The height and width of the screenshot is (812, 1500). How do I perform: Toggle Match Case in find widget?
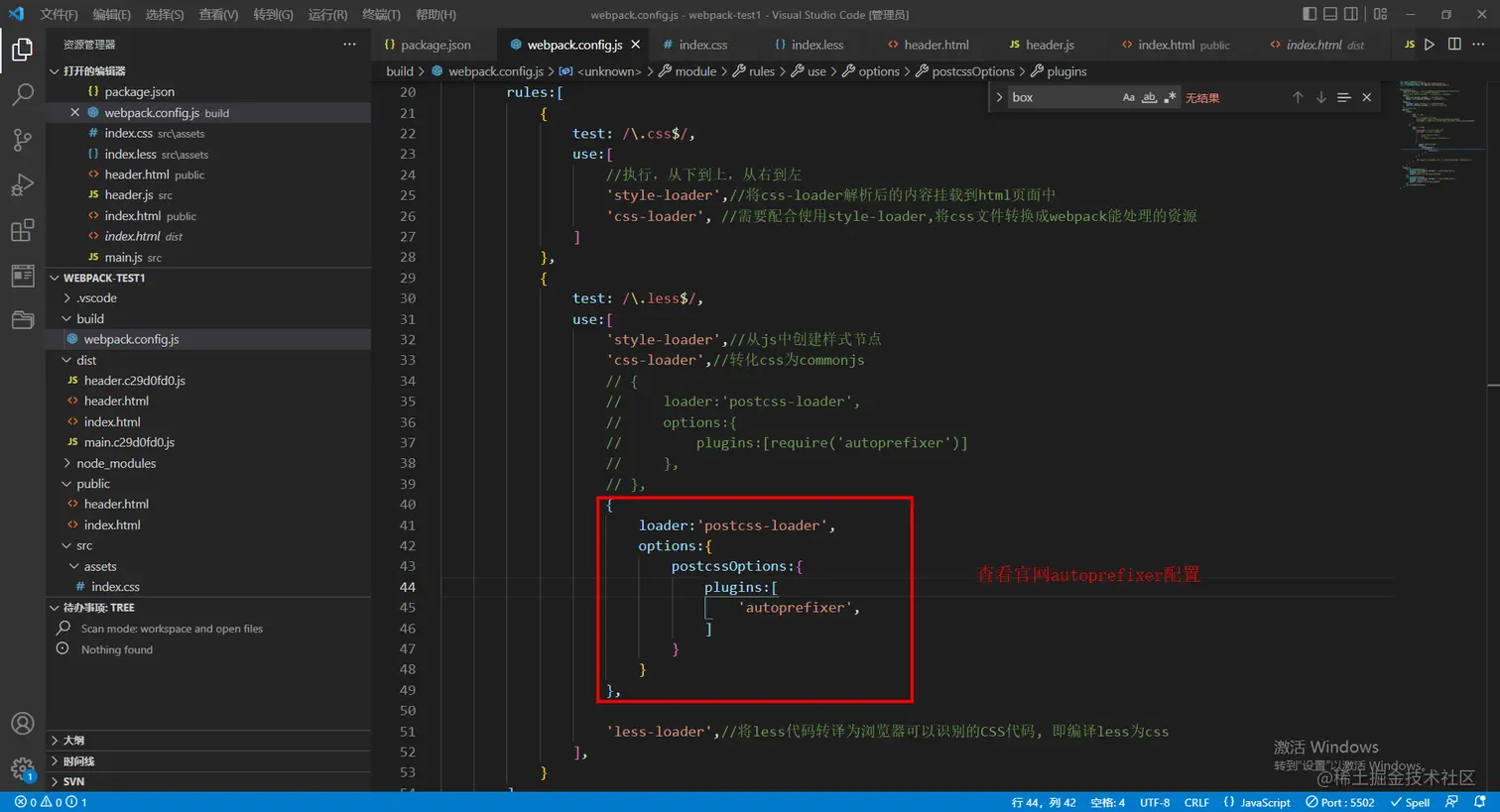[1128, 97]
